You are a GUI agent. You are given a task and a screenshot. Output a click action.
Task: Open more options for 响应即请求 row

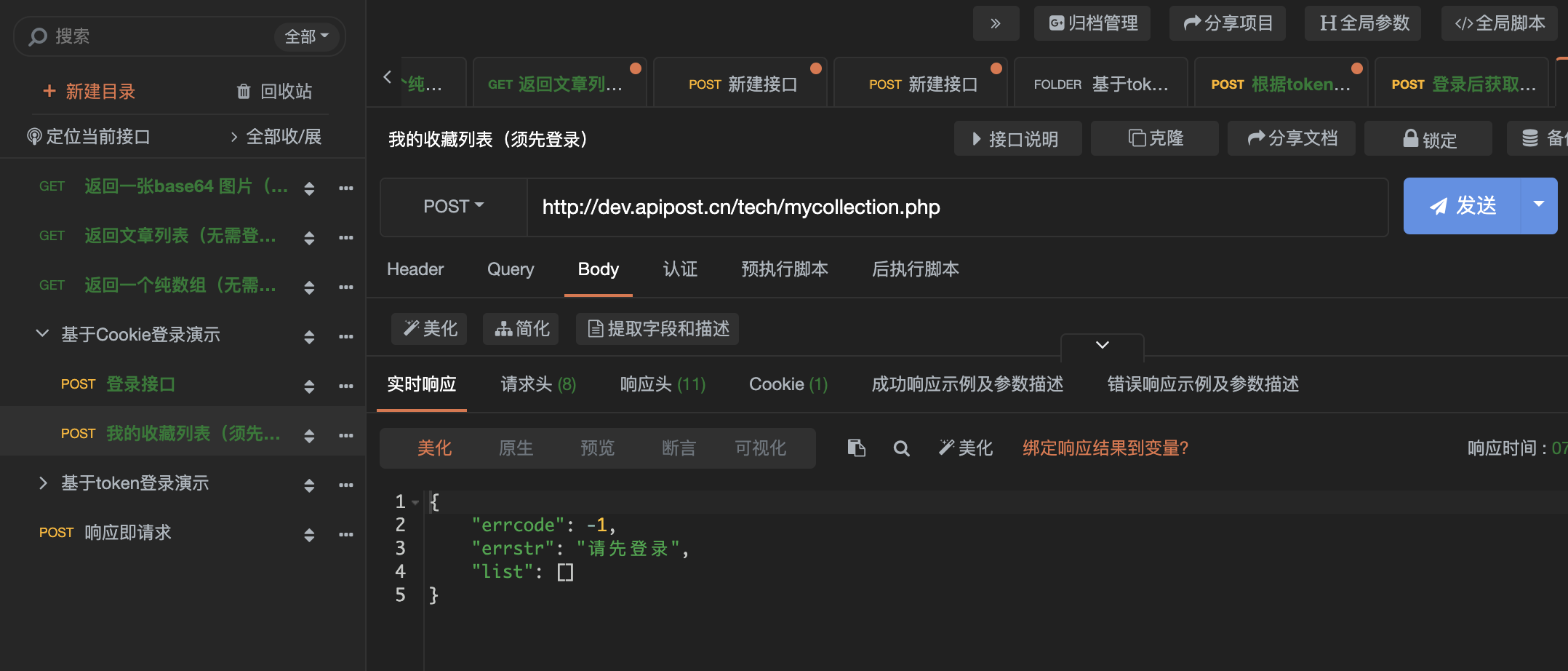[345, 534]
